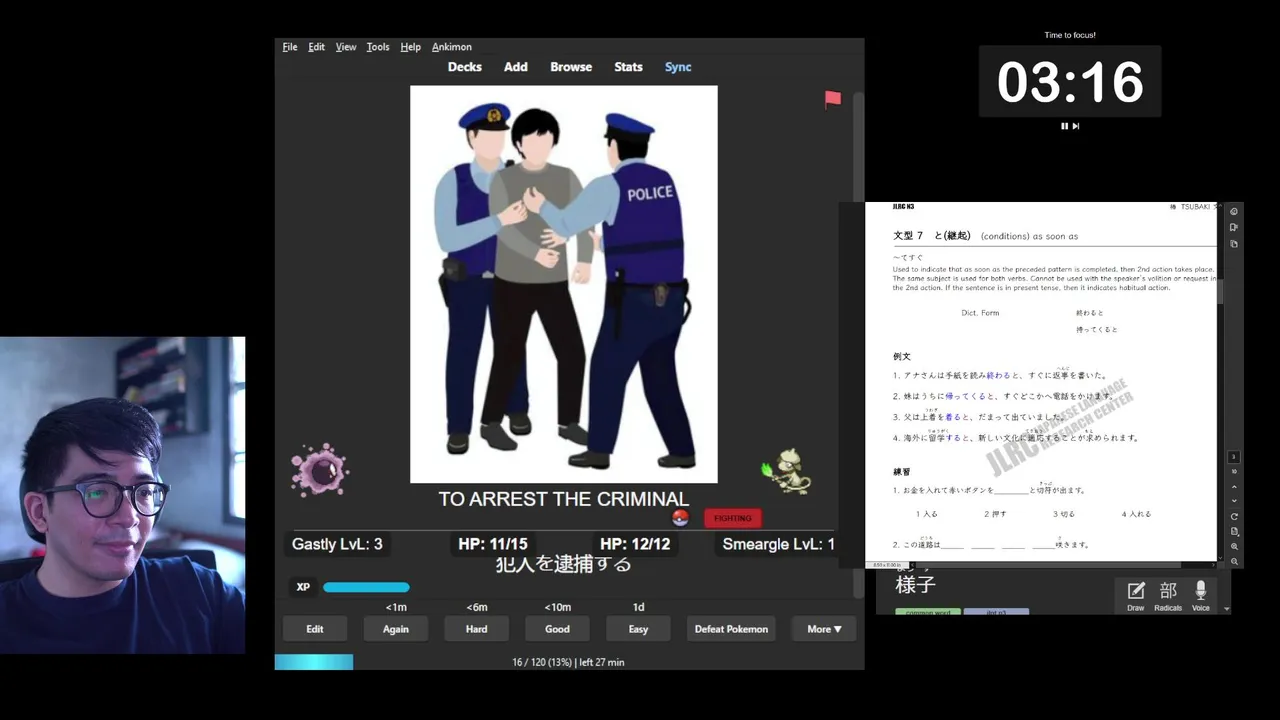1280x720 pixels.
Task: Click the cyan review progress bar
Action: 314,662
